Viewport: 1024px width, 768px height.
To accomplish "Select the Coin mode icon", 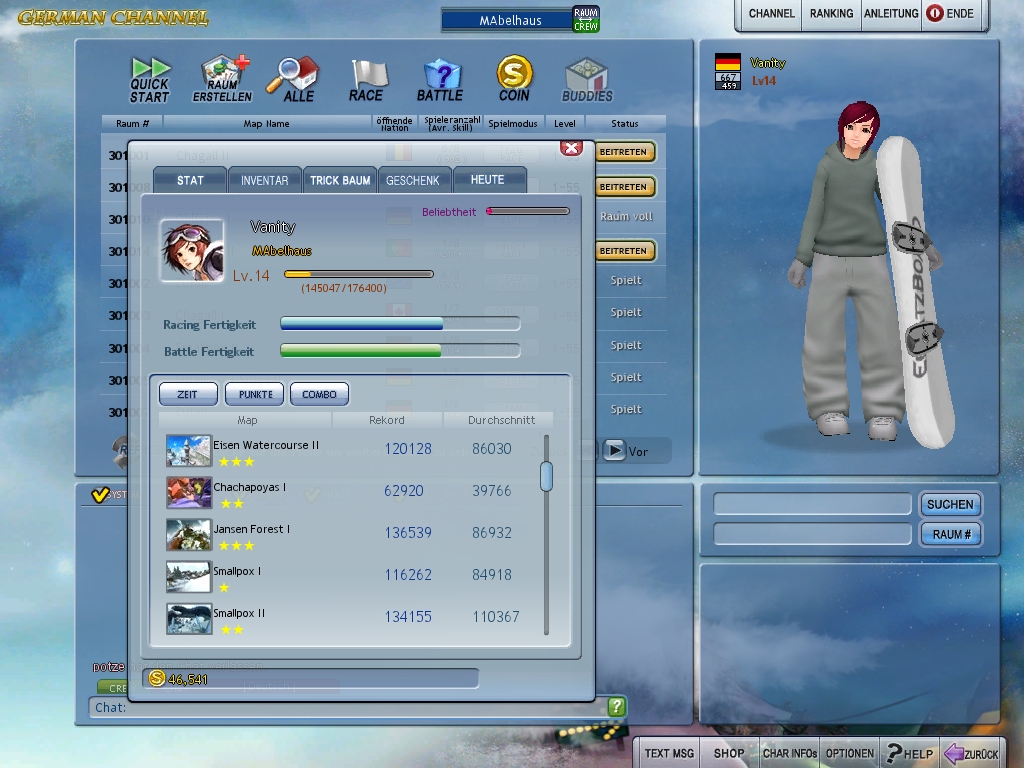I will click(x=514, y=79).
